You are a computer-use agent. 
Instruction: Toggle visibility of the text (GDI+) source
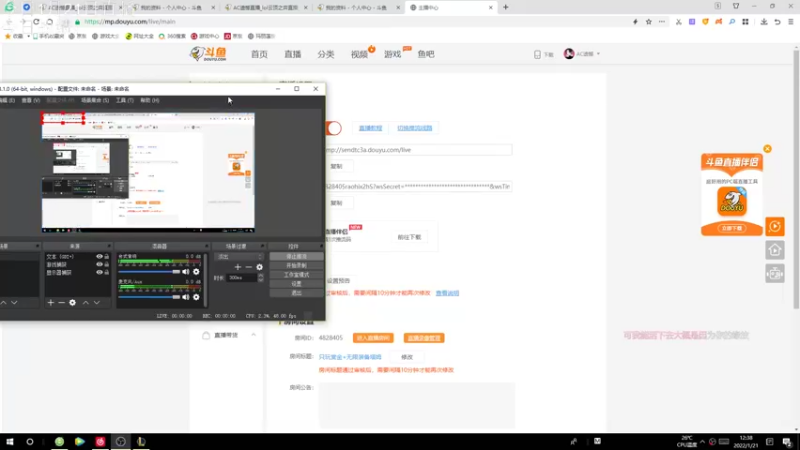[99, 256]
